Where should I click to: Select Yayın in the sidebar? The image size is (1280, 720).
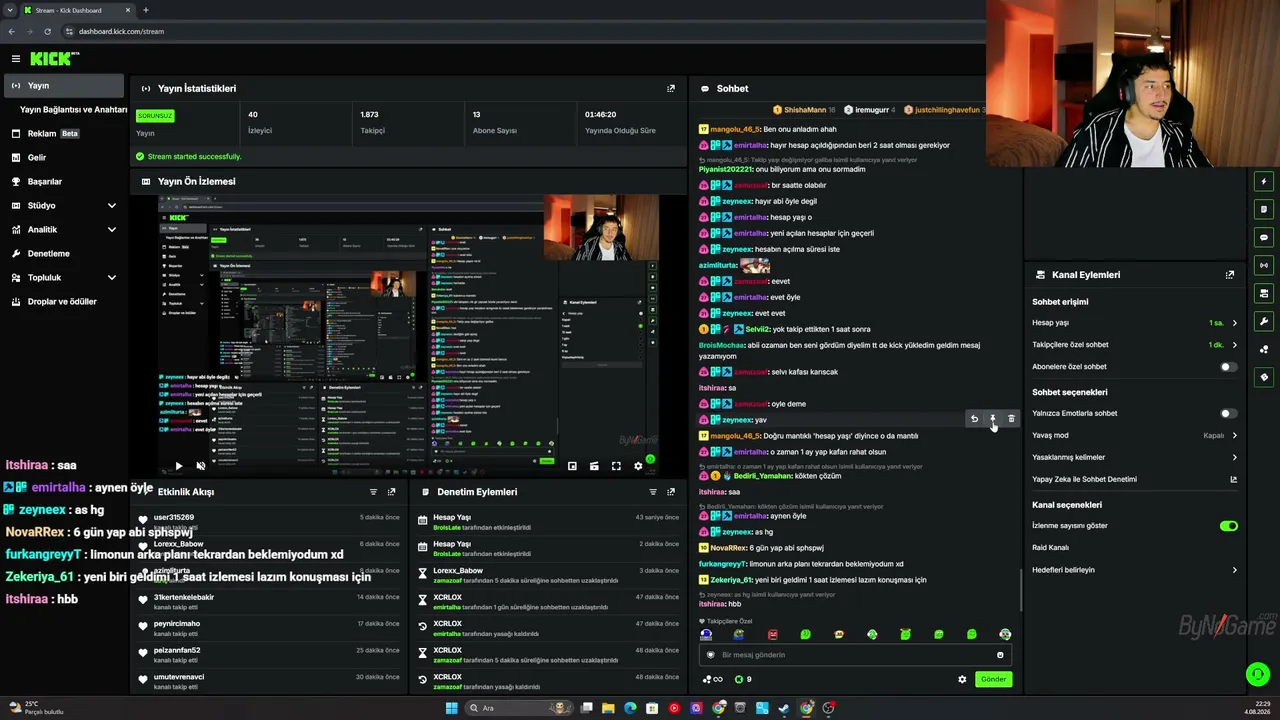[64, 86]
